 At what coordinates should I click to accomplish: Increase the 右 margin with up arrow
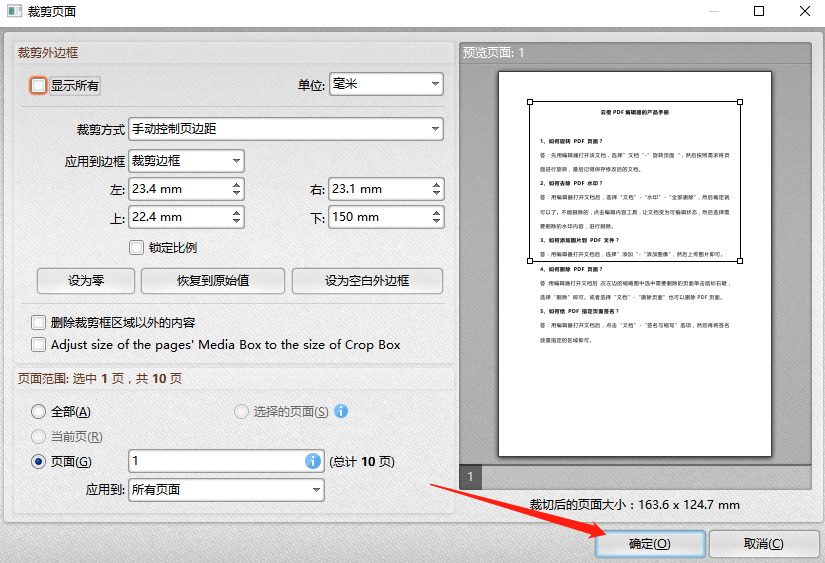(436, 185)
